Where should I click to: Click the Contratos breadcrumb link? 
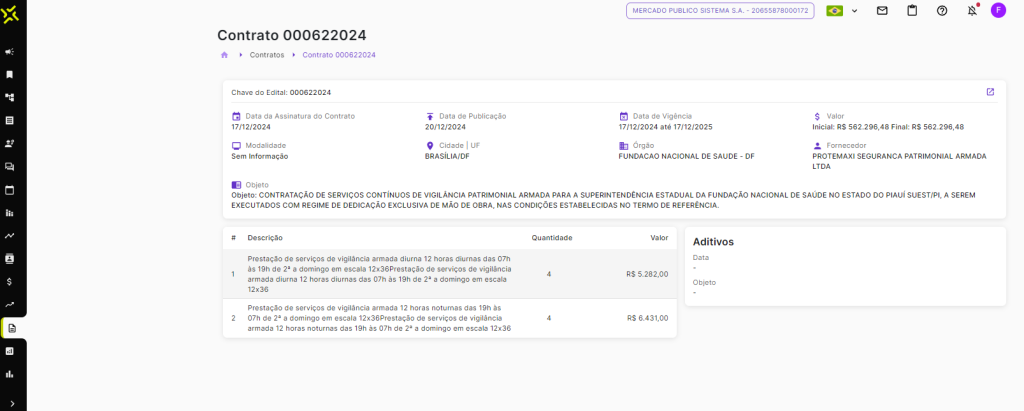pyautogui.click(x=267, y=55)
